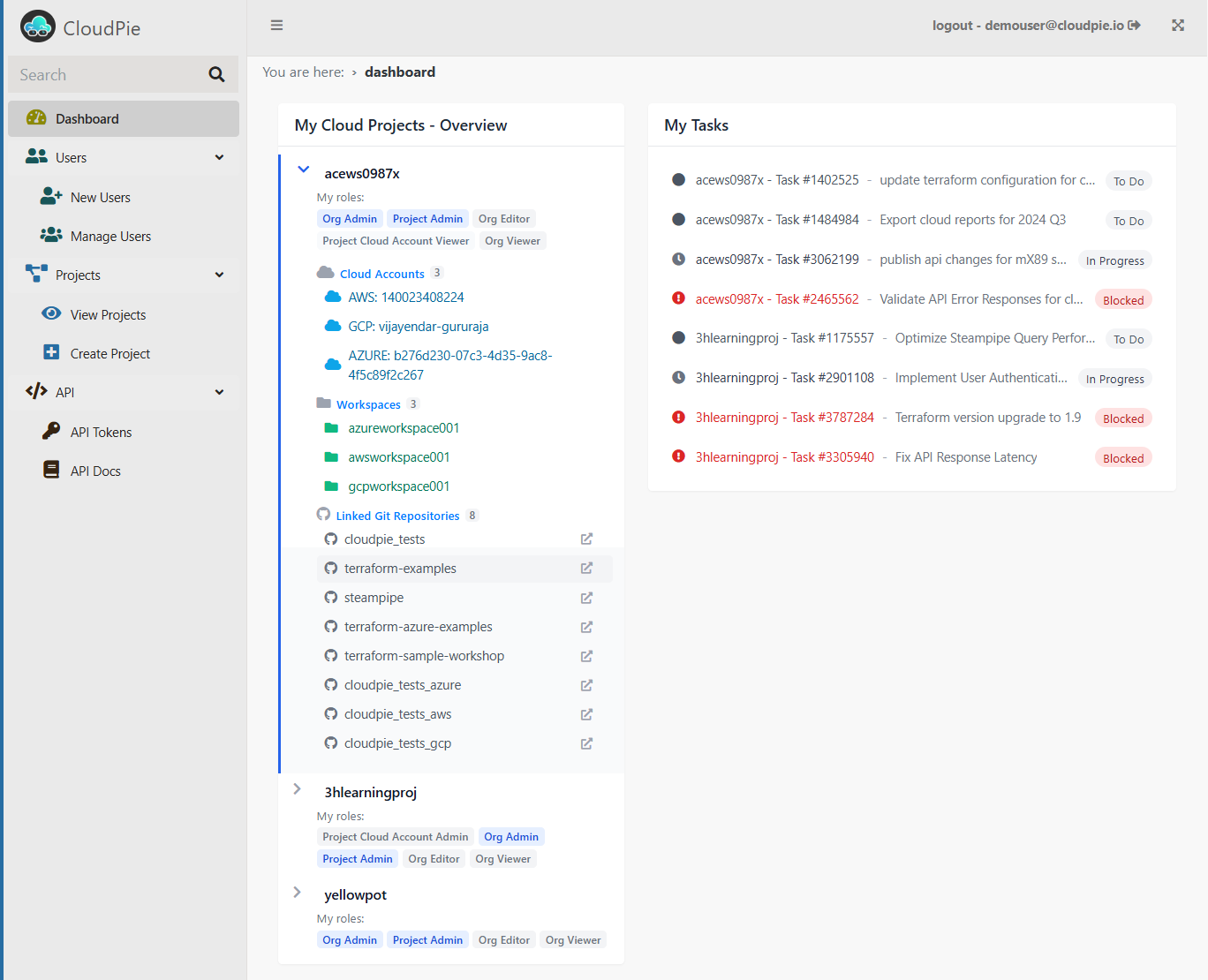
Task: Click Task #1175557 Optimize Steampipe Query row
Action: click(911, 338)
